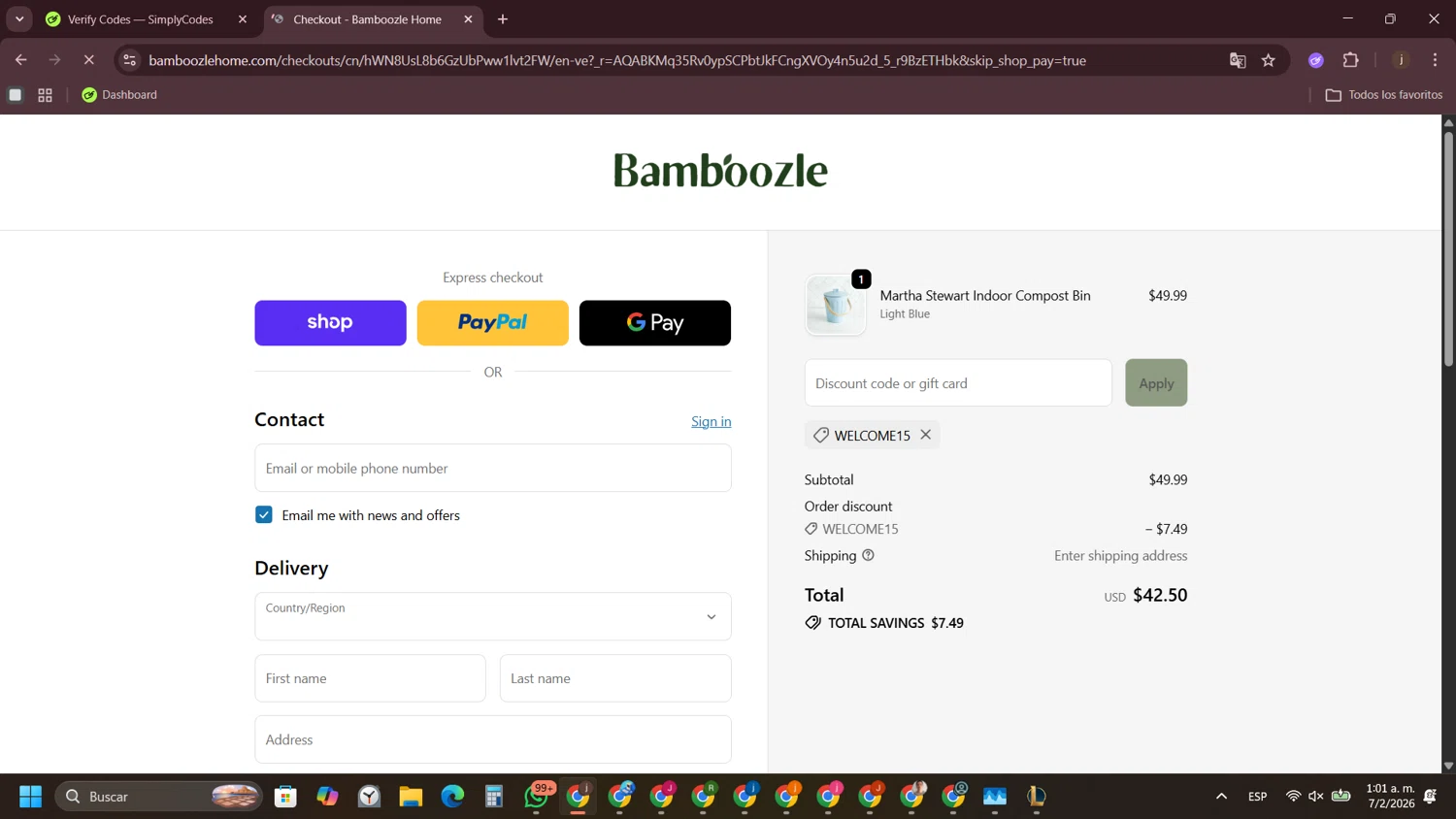Open the clock and date in taskbar

[1390, 796]
